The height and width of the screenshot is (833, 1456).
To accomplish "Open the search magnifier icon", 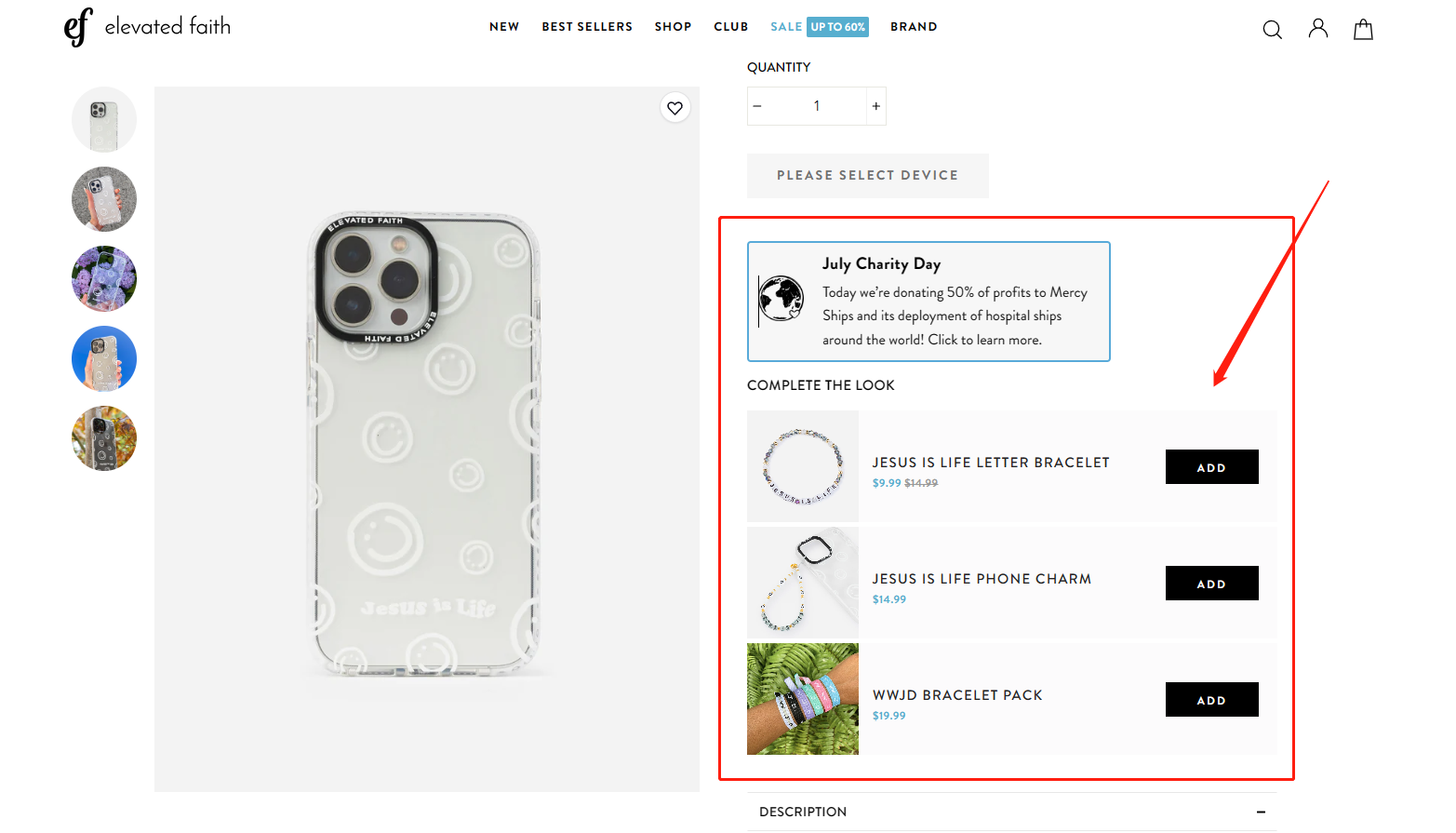I will 1272,30.
